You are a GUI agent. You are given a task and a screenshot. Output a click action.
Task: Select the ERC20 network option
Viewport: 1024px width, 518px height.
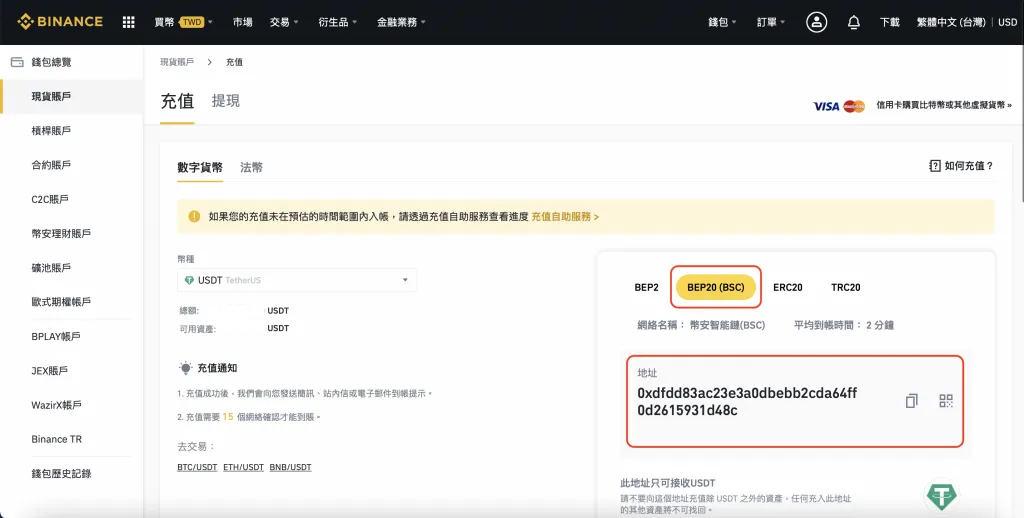(x=788, y=288)
